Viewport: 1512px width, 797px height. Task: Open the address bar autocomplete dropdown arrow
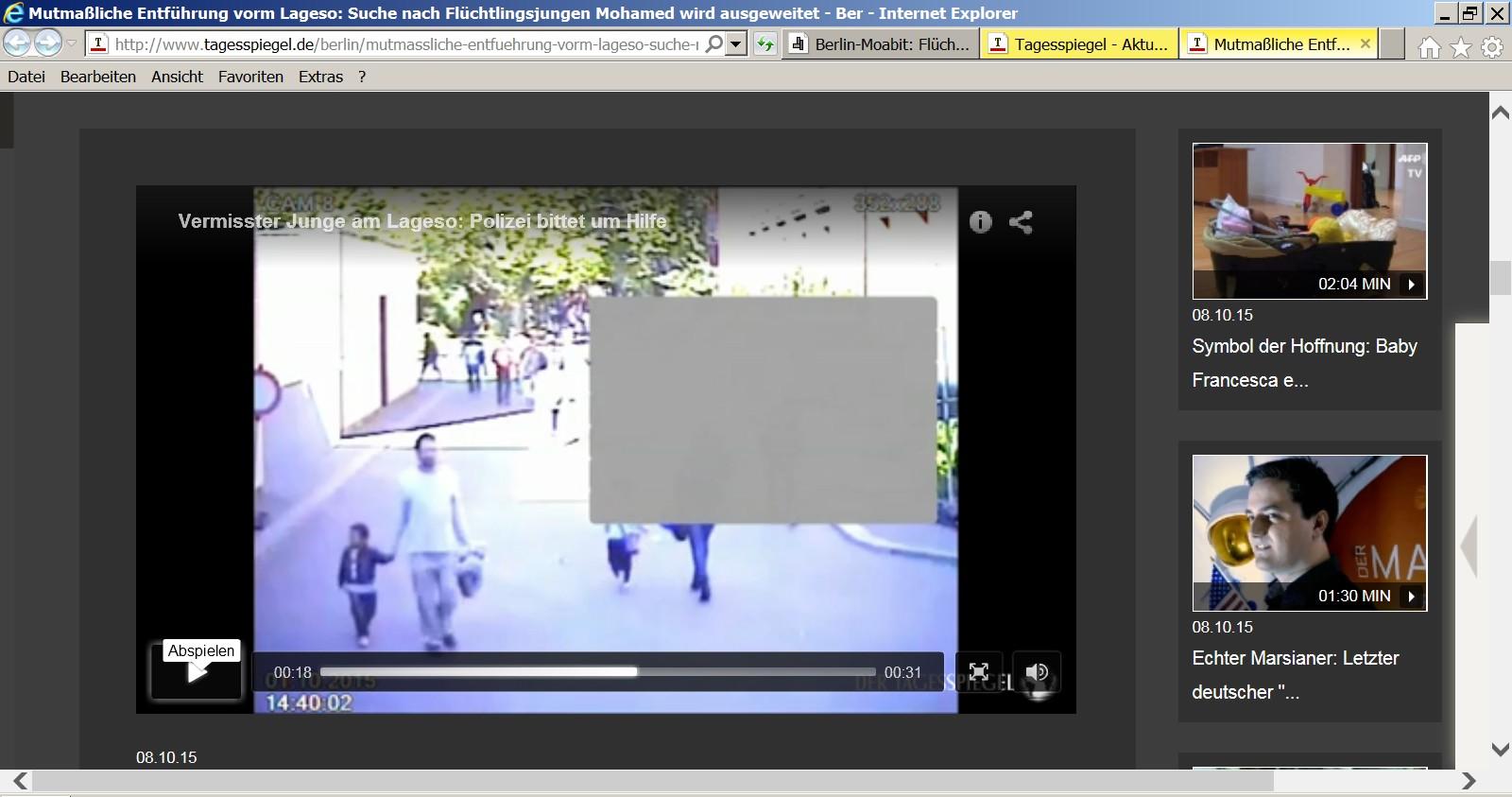[x=737, y=43]
